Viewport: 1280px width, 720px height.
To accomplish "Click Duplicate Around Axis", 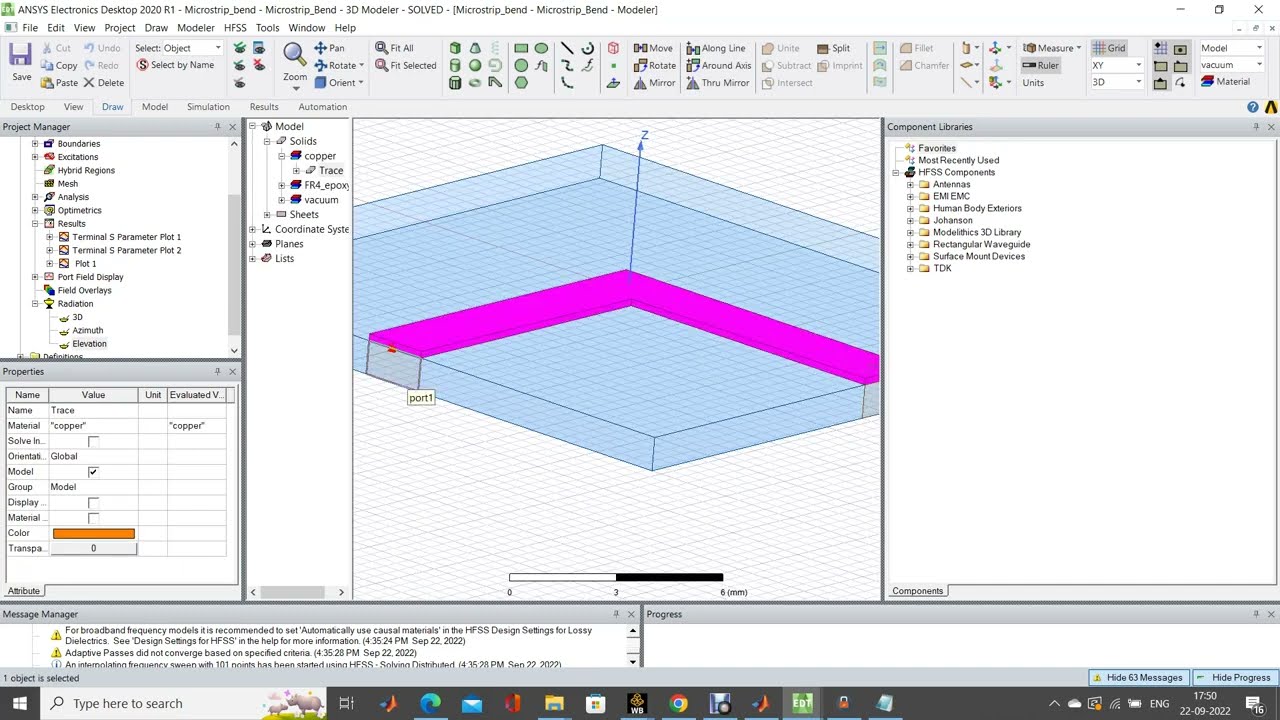I will click(x=718, y=65).
